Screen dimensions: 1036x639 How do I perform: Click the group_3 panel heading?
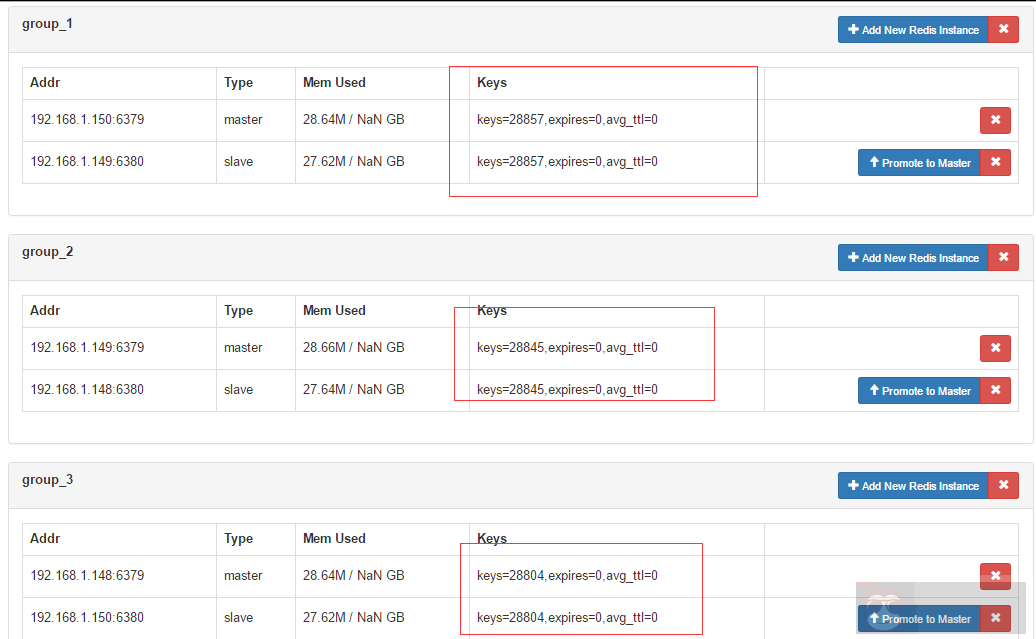pyautogui.click(x=47, y=480)
